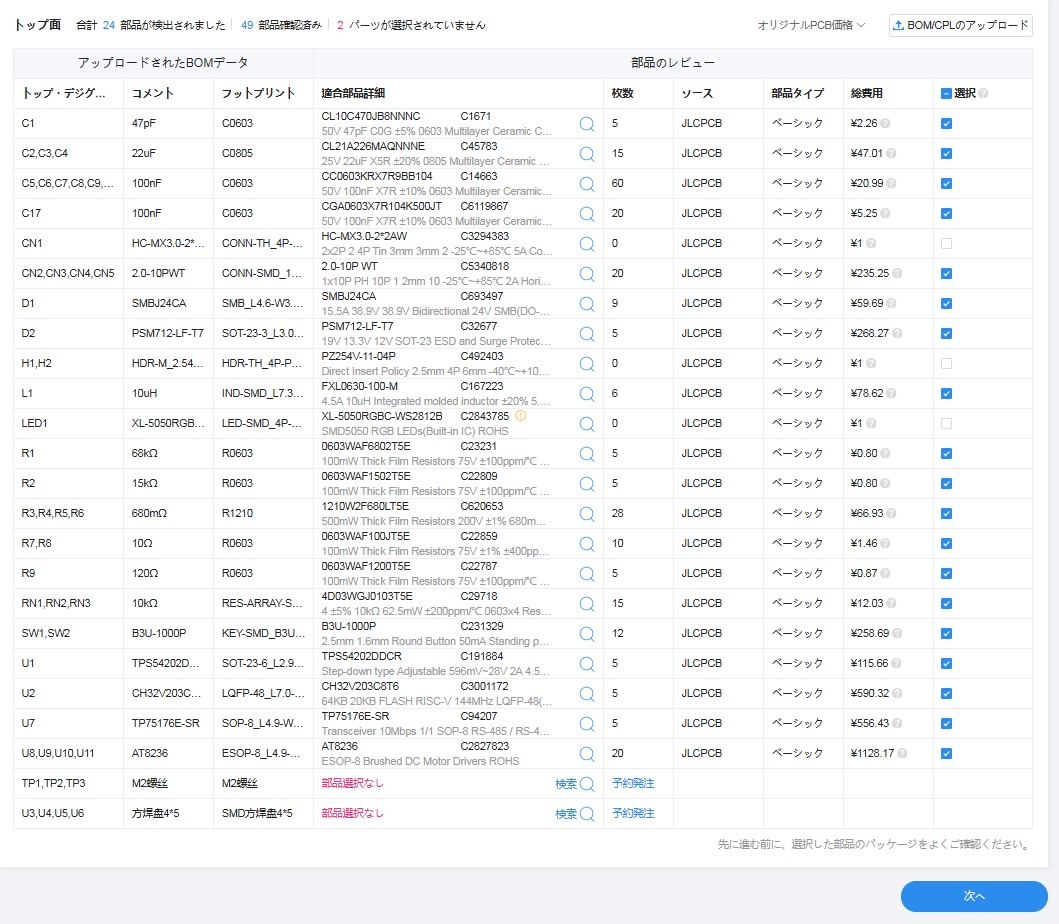The width and height of the screenshot is (1059, 924).
Task: Click the 部品選択なし text for TP1,TP2,TP3
Action: (353, 784)
